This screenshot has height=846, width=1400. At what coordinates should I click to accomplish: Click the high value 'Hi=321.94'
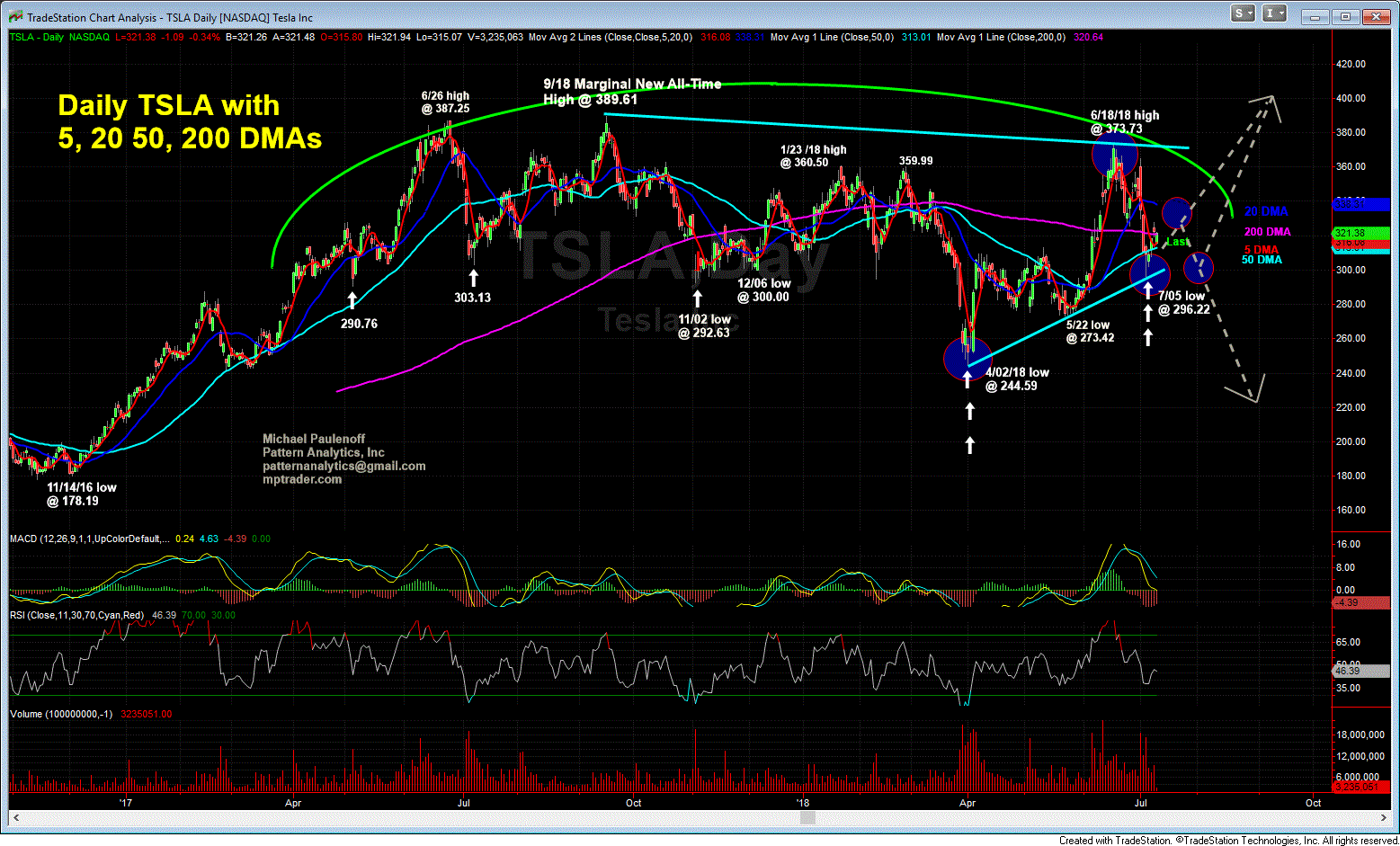point(390,37)
